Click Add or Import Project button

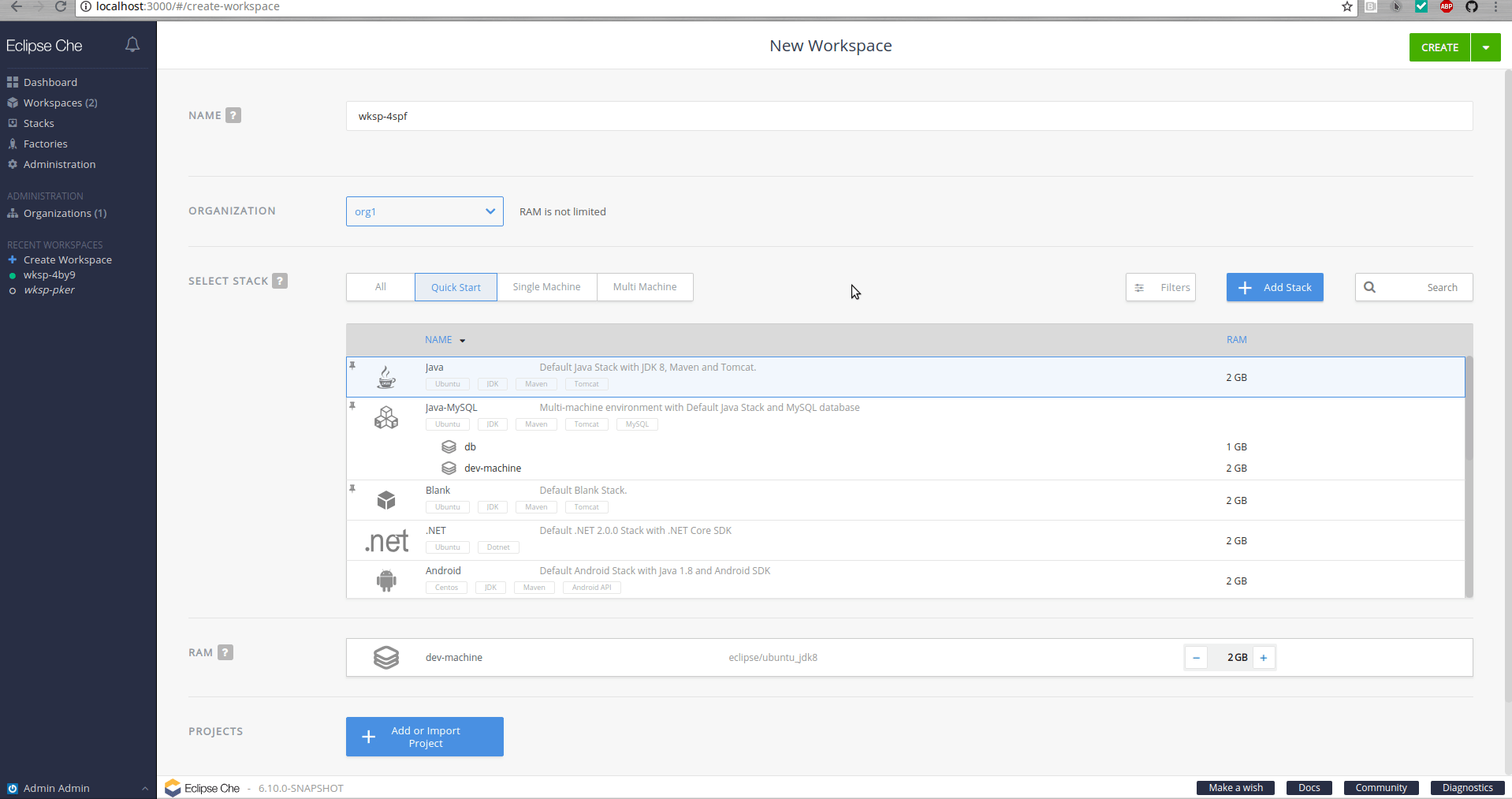coord(425,737)
